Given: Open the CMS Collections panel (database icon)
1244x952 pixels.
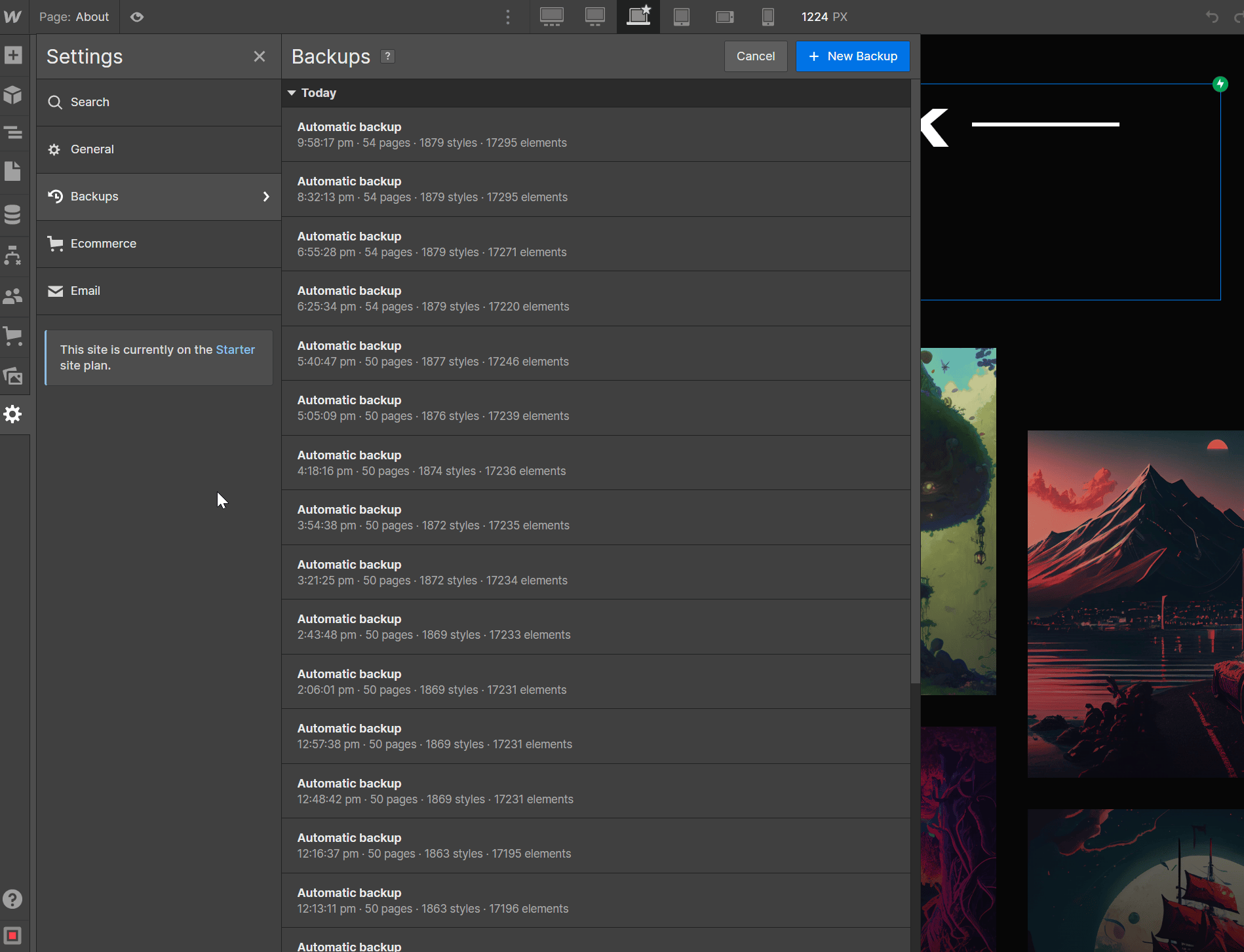Looking at the screenshot, I should point(13,214).
